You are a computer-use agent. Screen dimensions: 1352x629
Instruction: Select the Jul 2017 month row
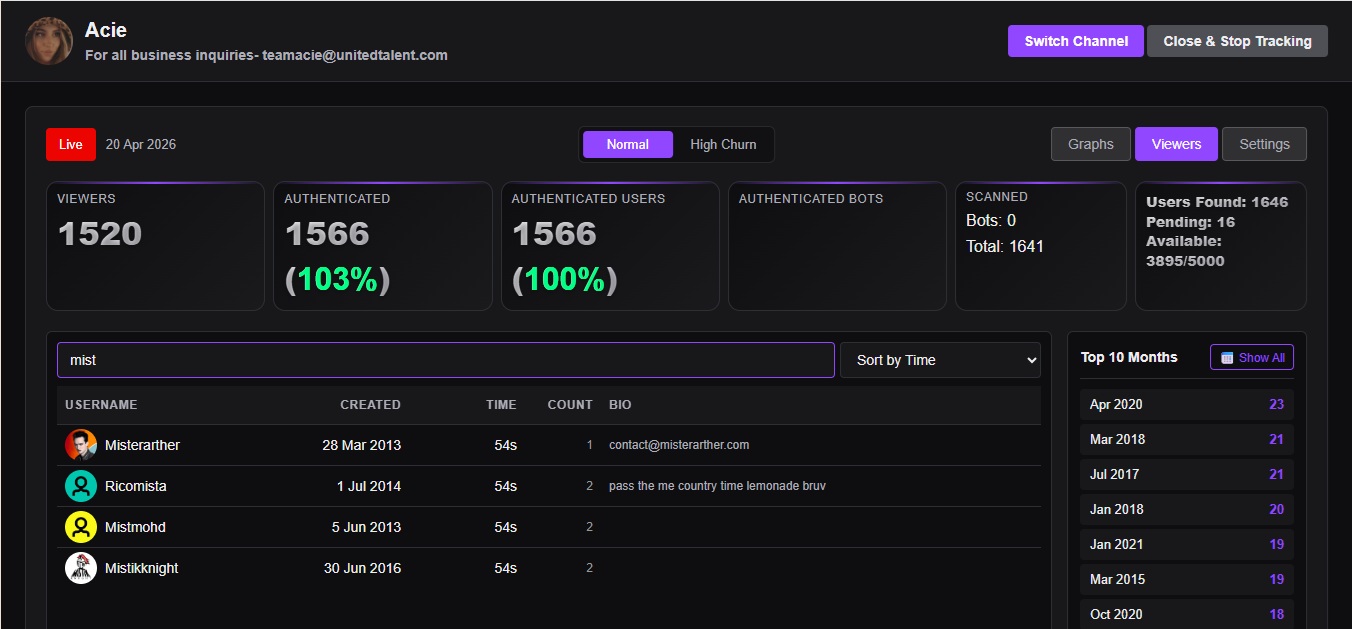coord(1187,474)
